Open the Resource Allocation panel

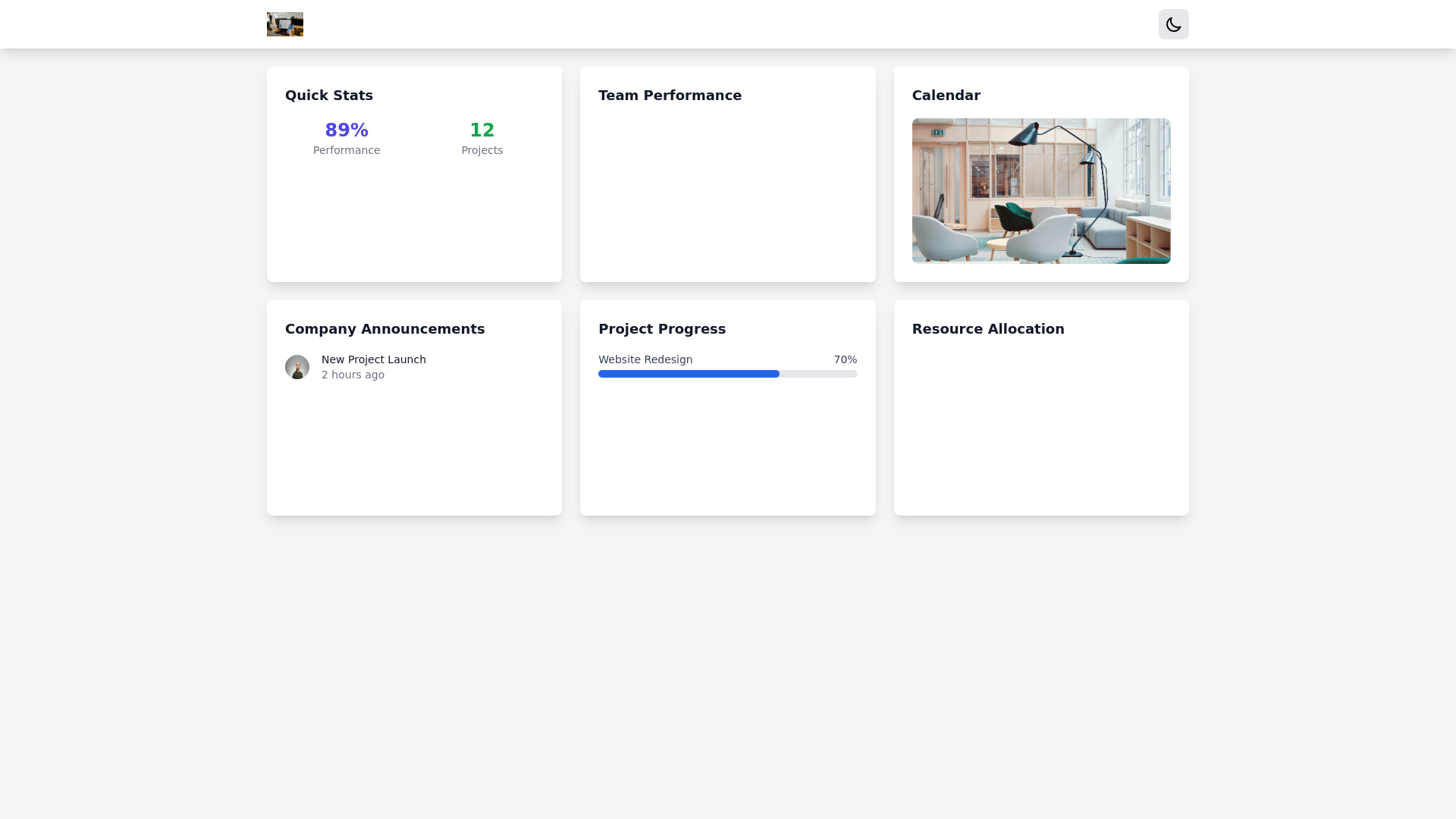pyautogui.click(x=988, y=329)
